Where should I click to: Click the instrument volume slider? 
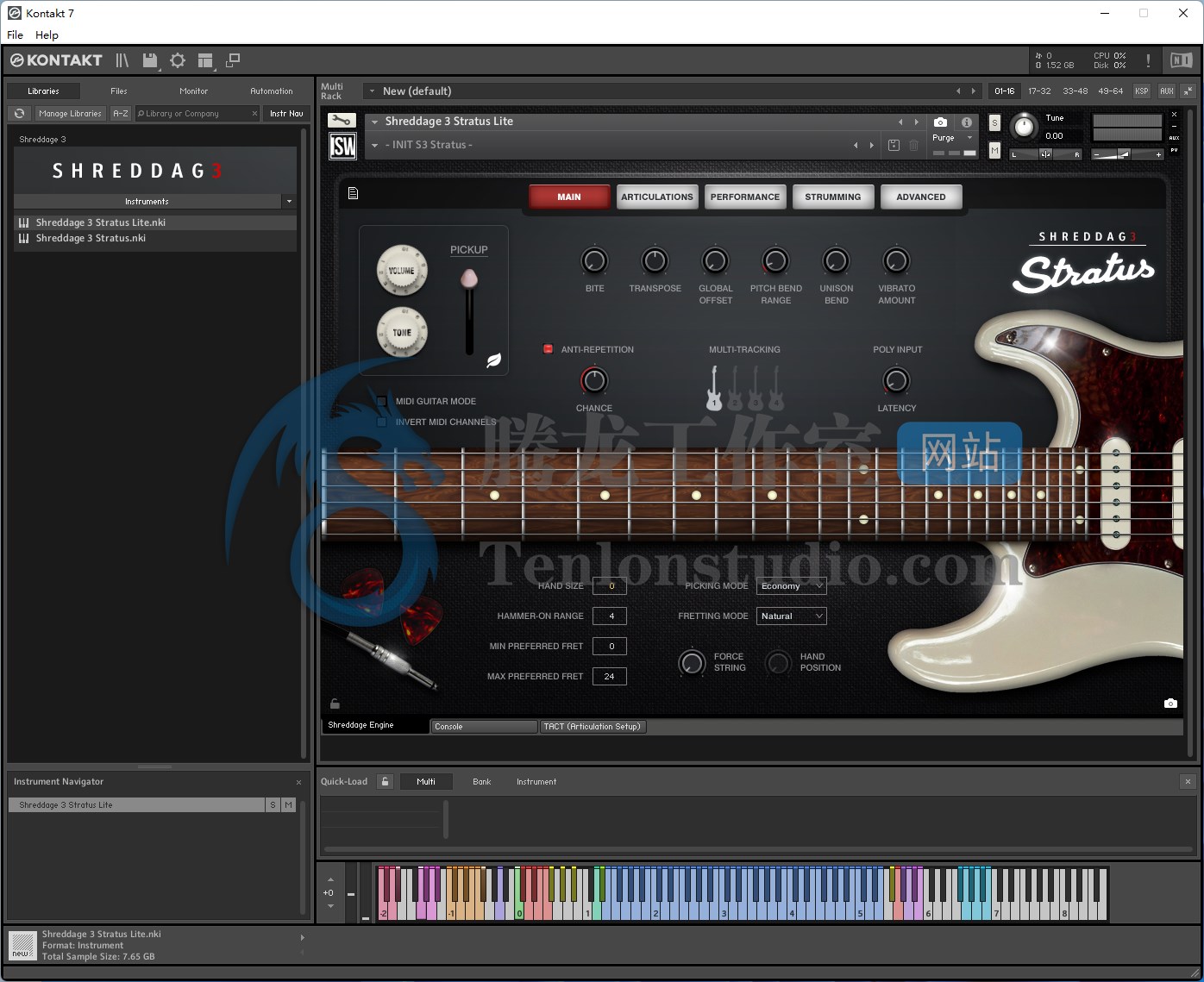[x=1128, y=154]
